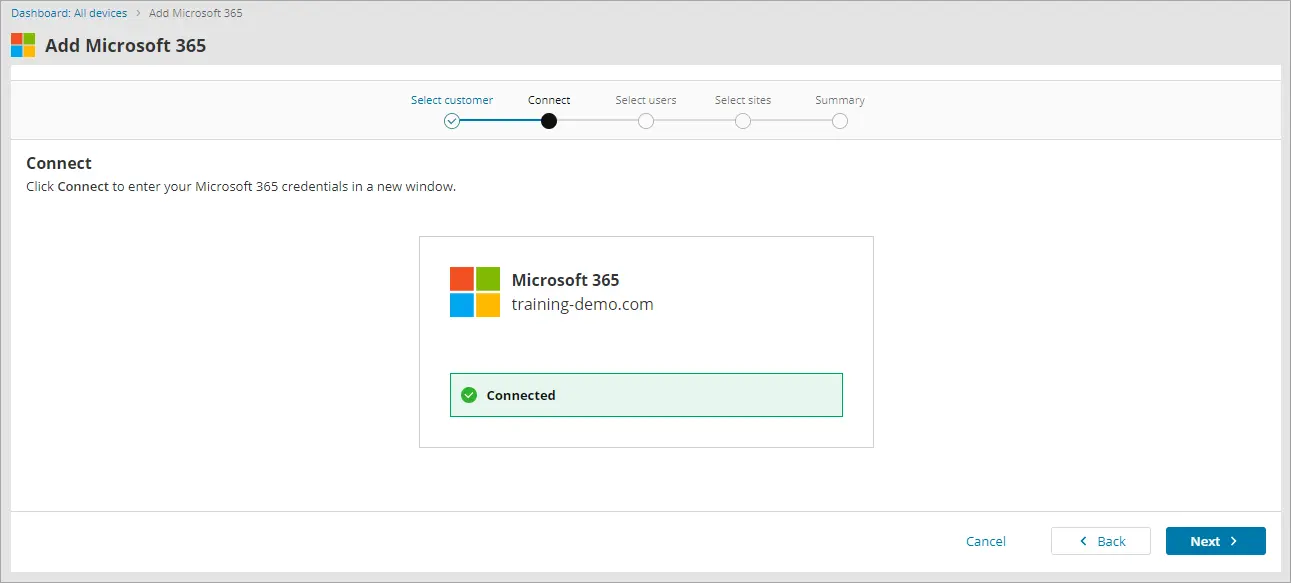
Task: Click the Select sites step circle
Action: pyautogui.click(x=743, y=121)
